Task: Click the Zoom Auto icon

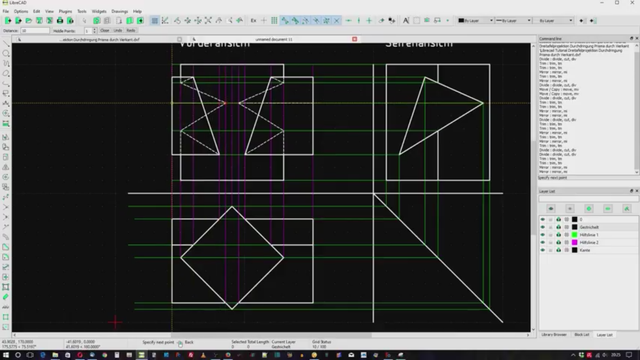Action: tap(208, 20)
